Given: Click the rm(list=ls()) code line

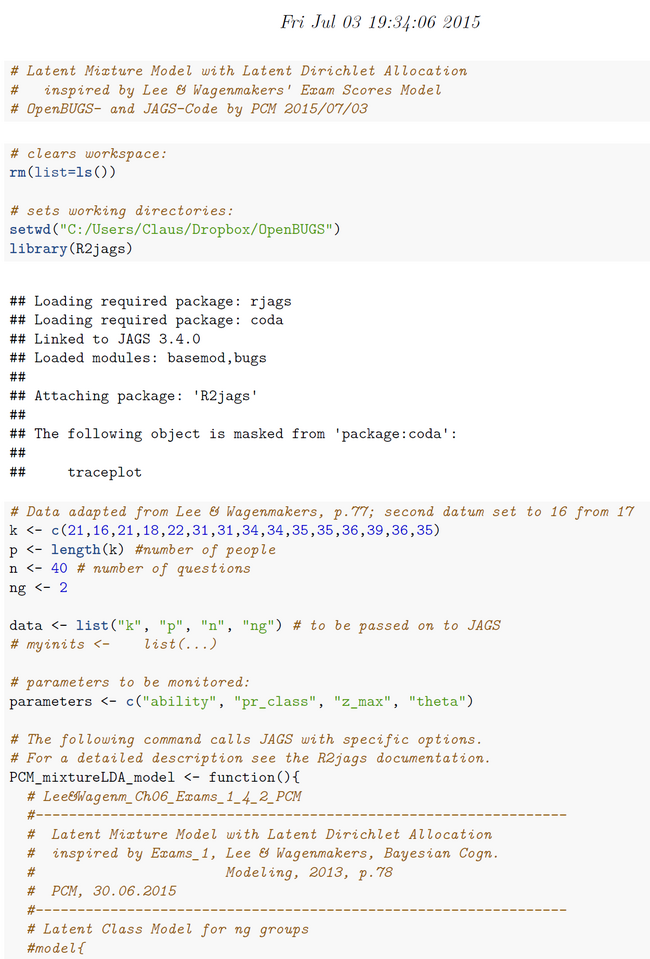Looking at the screenshot, I should [x=62, y=172].
